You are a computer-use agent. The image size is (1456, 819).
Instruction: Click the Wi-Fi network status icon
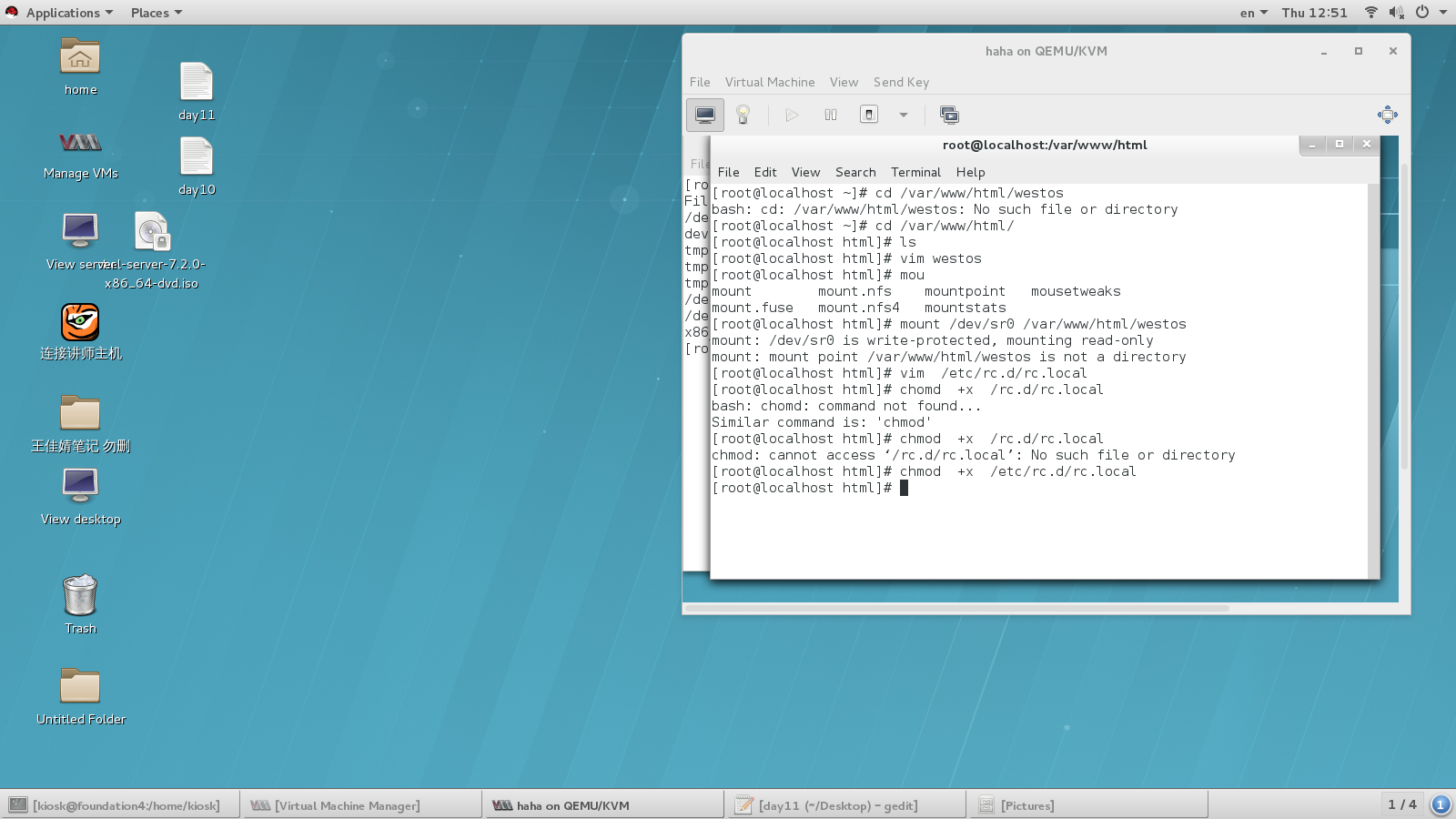[1371, 13]
